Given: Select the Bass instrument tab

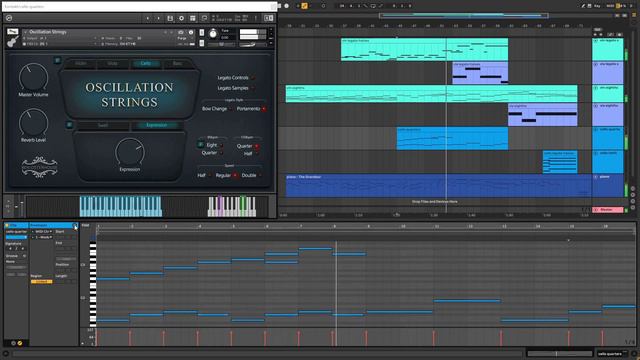Looking at the screenshot, I should pyautogui.click(x=178, y=63).
